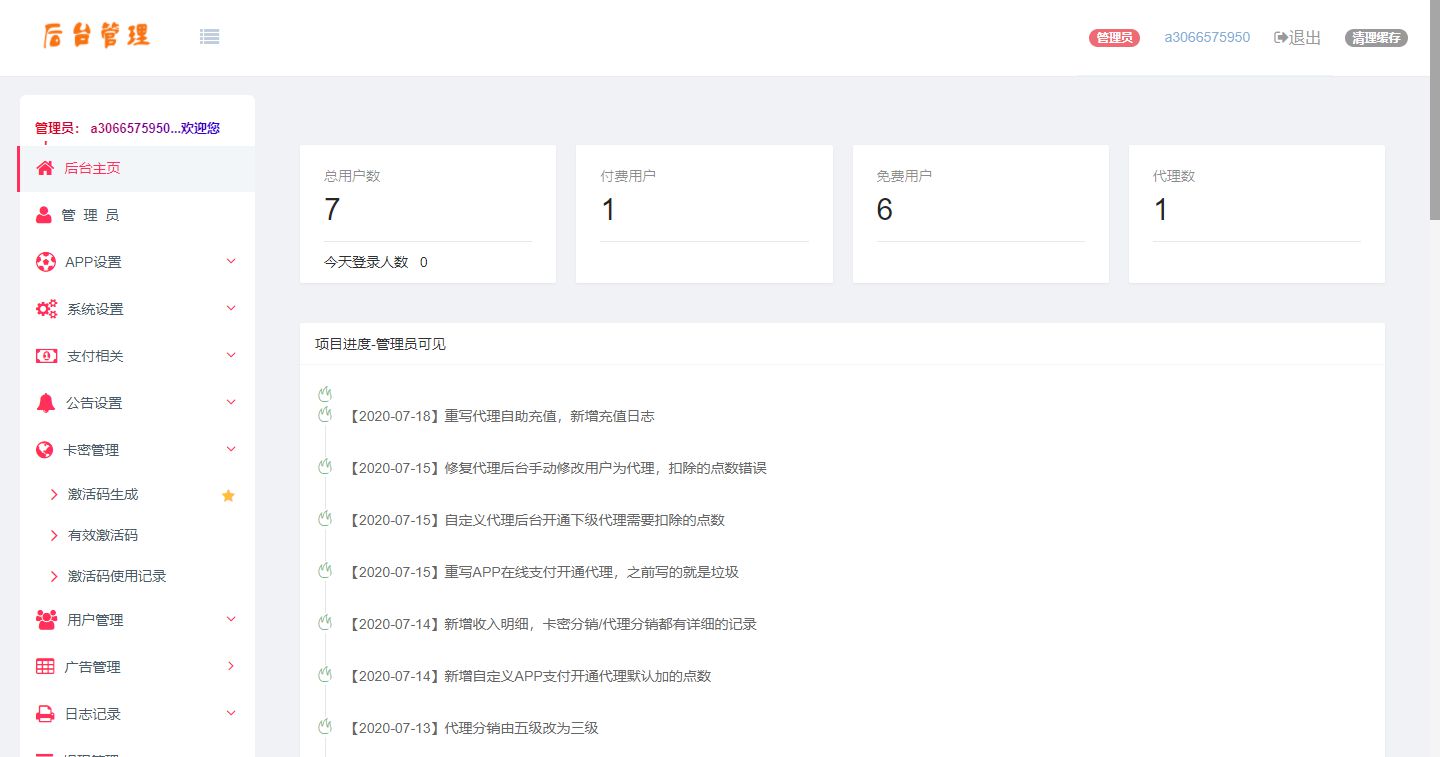The image size is (1440, 757).
Task: Click the printer icon next to 日志记录
Action: (x=46, y=713)
